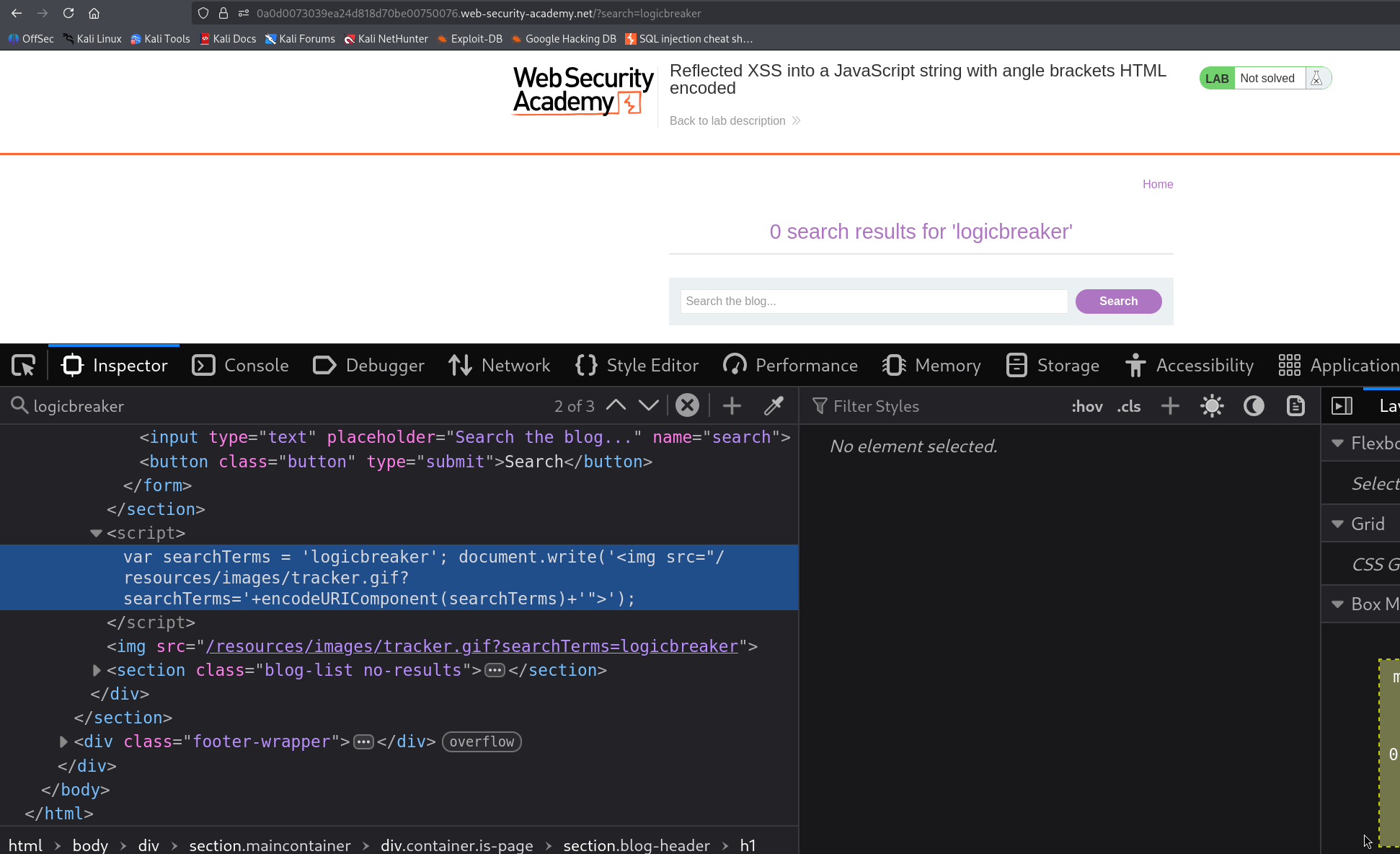The width and height of the screenshot is (1400, 854).
Task: Create a new node with plus icon
Action: tap(732, 405)
